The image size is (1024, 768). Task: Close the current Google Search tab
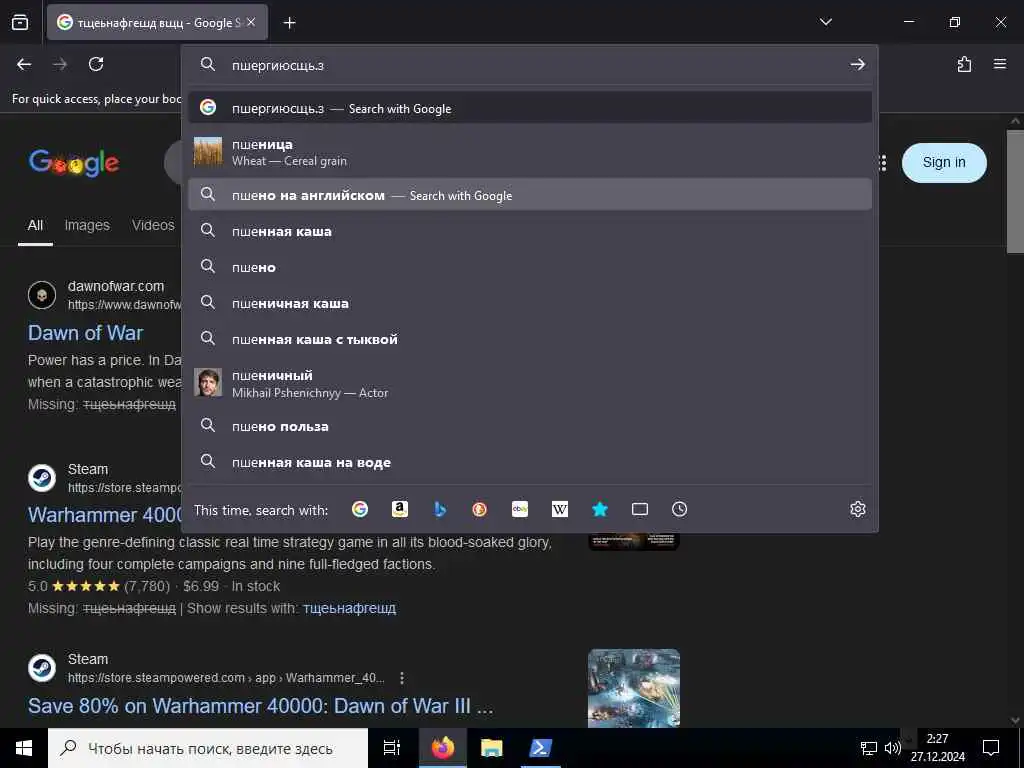tap(251, 22)
